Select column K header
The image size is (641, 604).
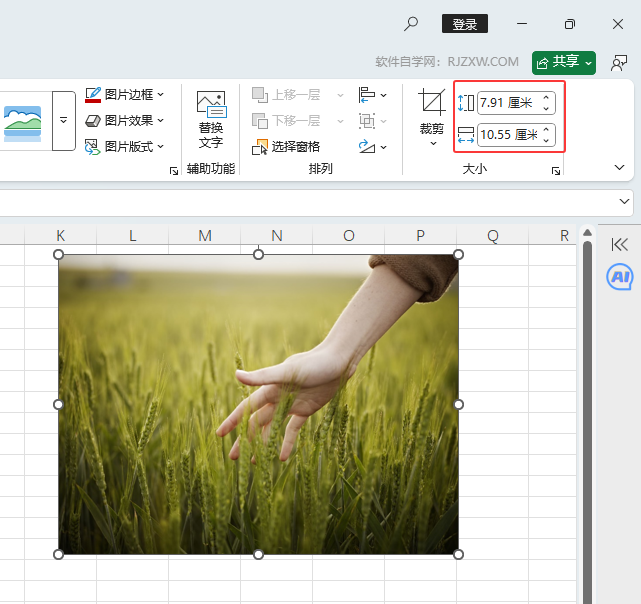tap(61, 236)
